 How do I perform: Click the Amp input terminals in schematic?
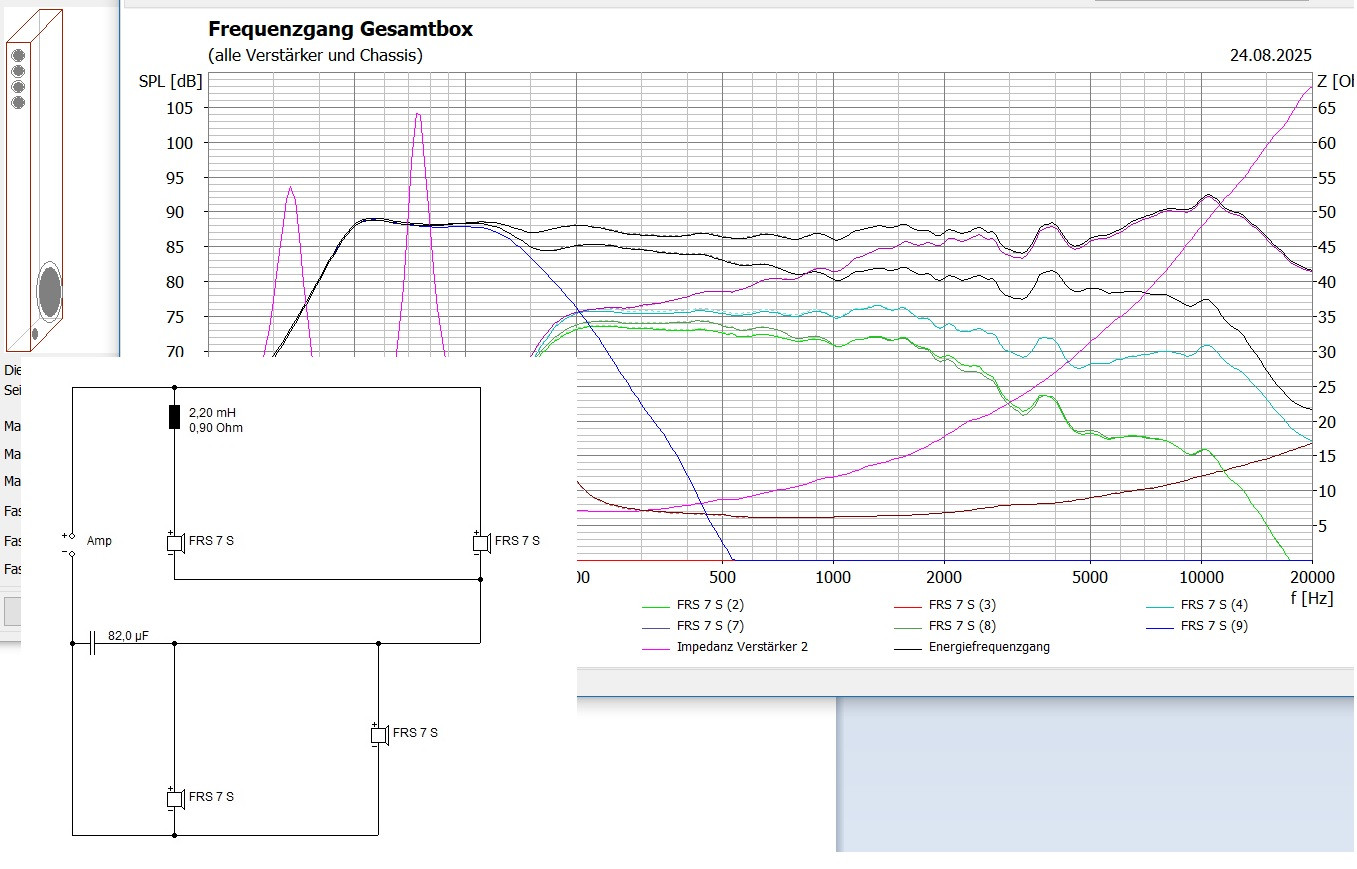pos(69,544)
